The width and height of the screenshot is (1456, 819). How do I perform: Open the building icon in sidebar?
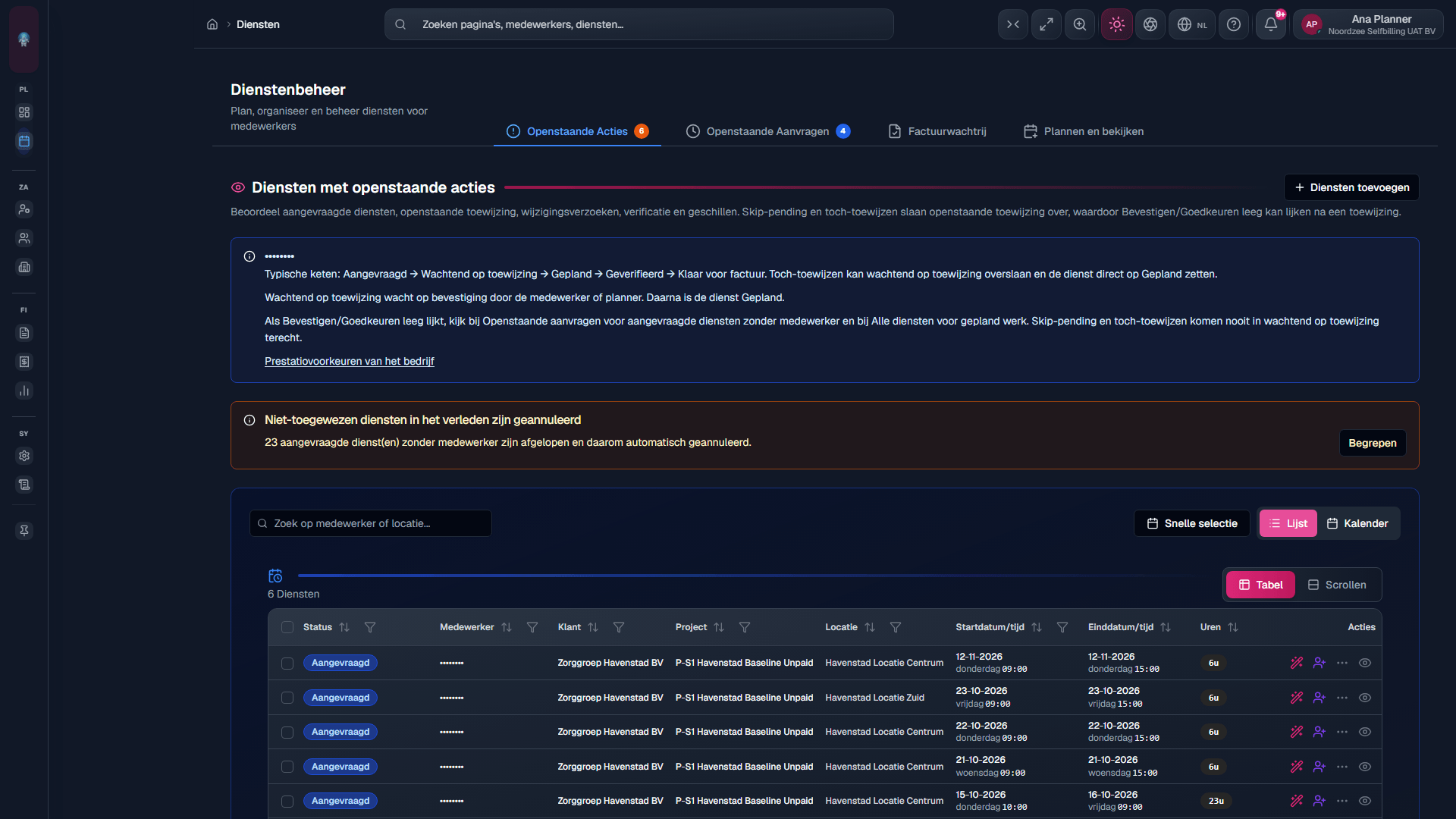(x=24, y=267)
